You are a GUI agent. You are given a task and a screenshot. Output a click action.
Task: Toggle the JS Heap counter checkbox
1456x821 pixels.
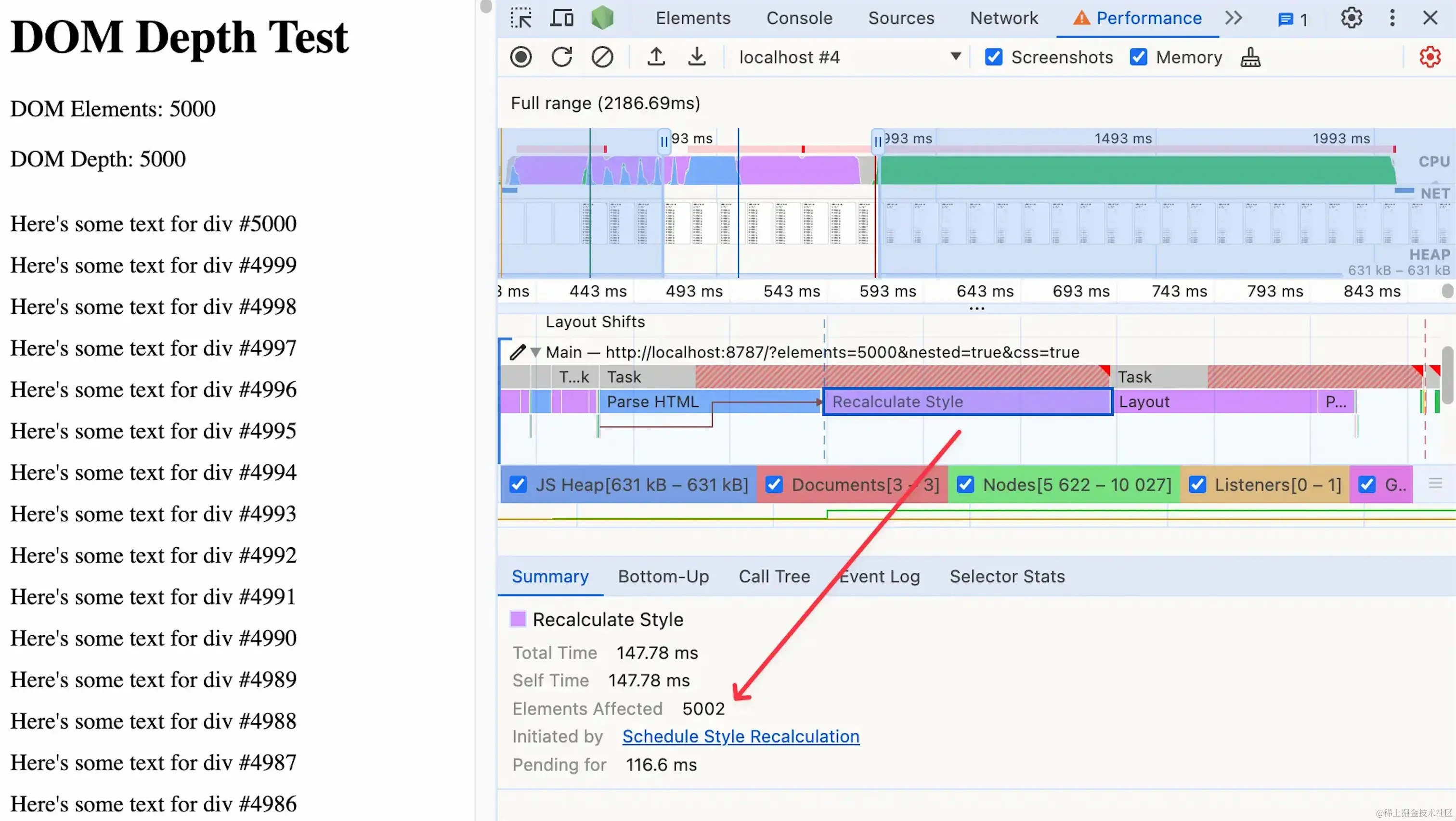[518, 484]
